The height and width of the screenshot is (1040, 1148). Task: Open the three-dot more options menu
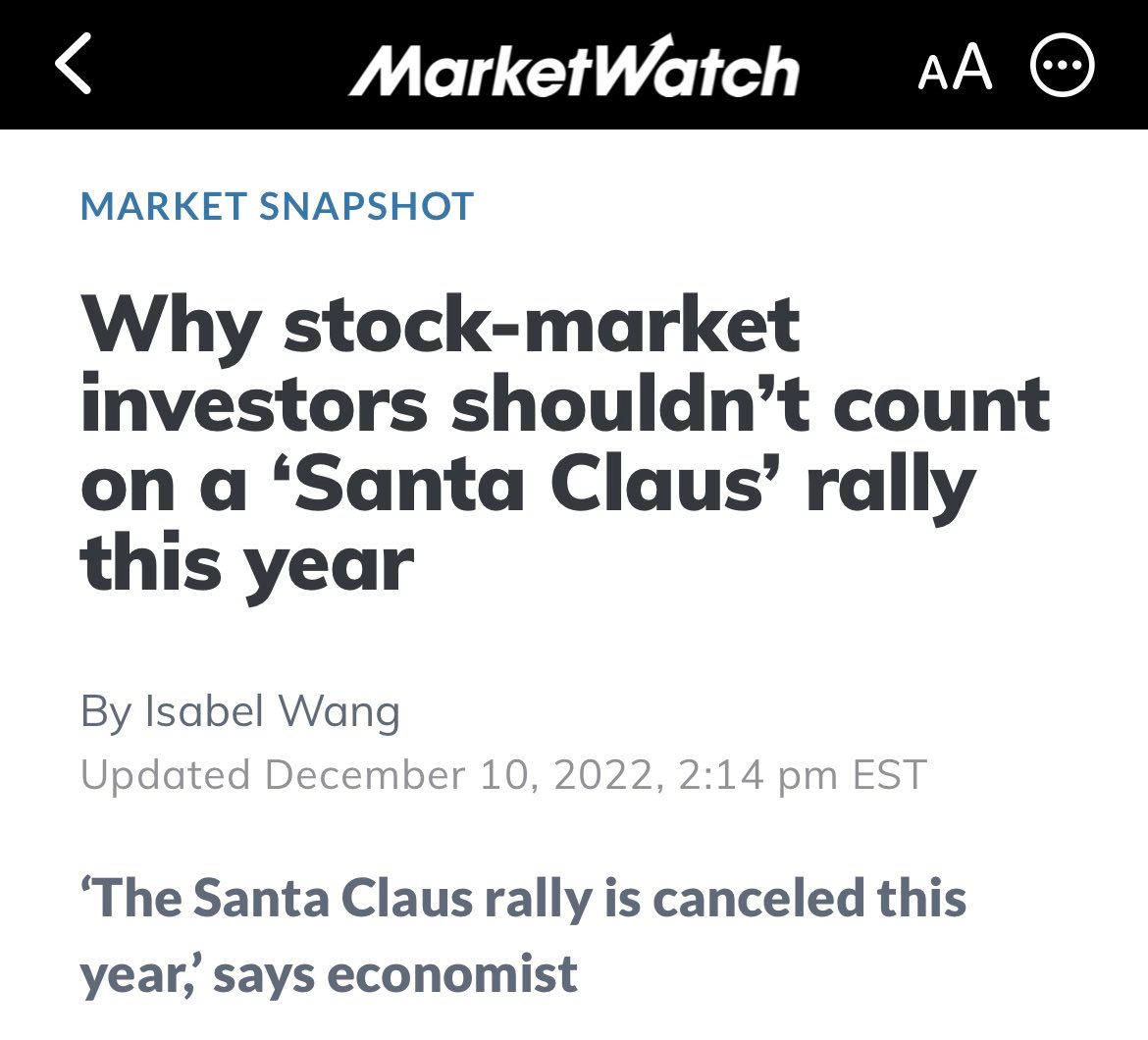(1062, 67)
